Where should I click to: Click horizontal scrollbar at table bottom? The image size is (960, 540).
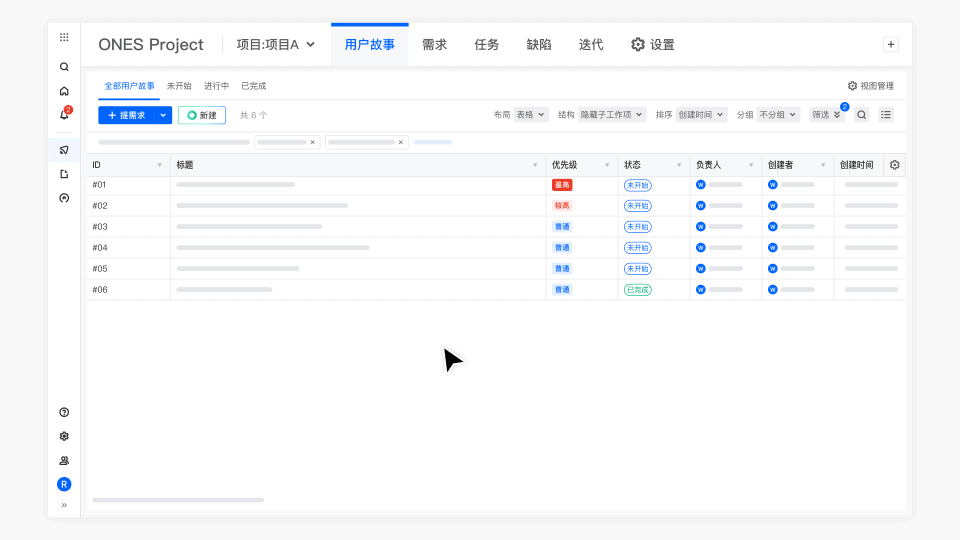pos(178,500)
